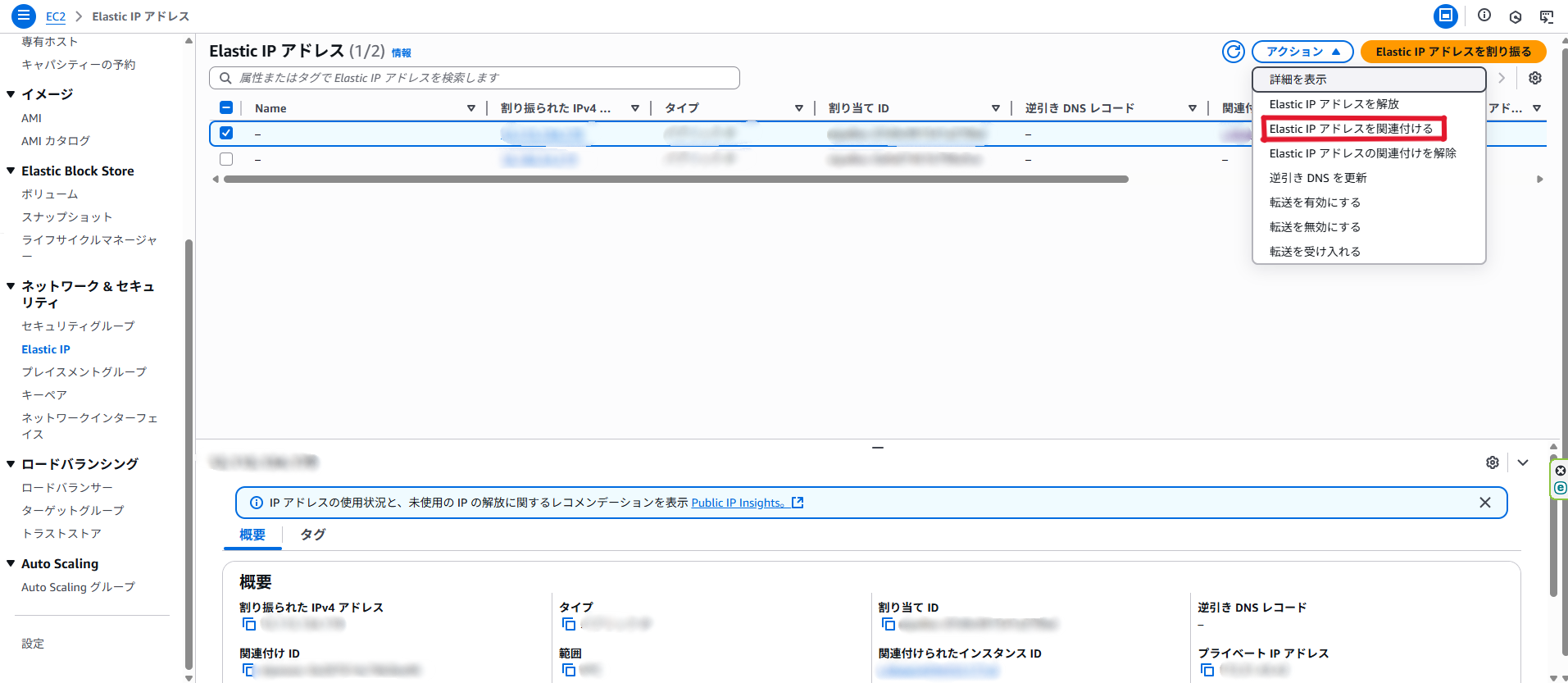Click the info icon in the banner
The height and width of the screenshot is (683, 1568).
pyautogui.click(x=257, y=503)
